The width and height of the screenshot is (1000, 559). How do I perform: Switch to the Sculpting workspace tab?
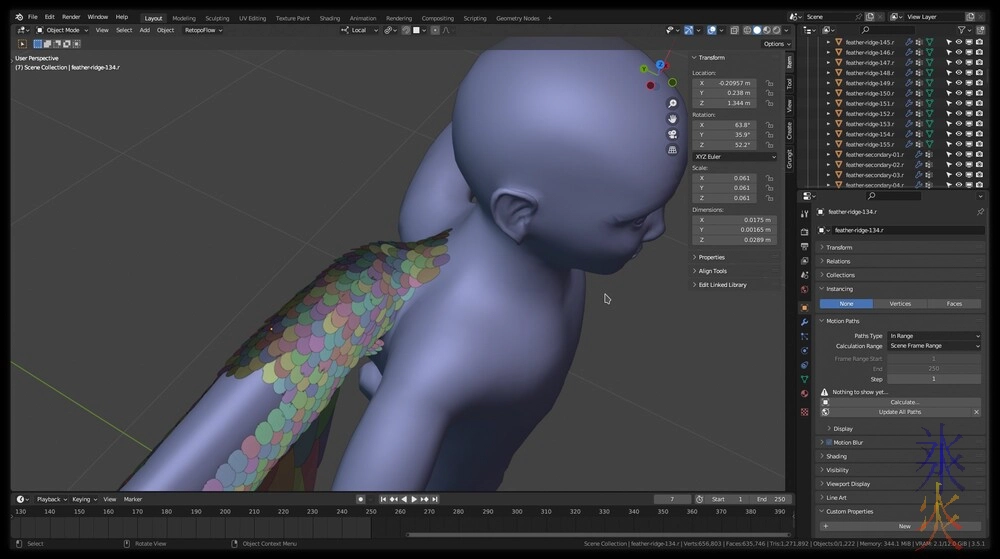coord(217,18)
